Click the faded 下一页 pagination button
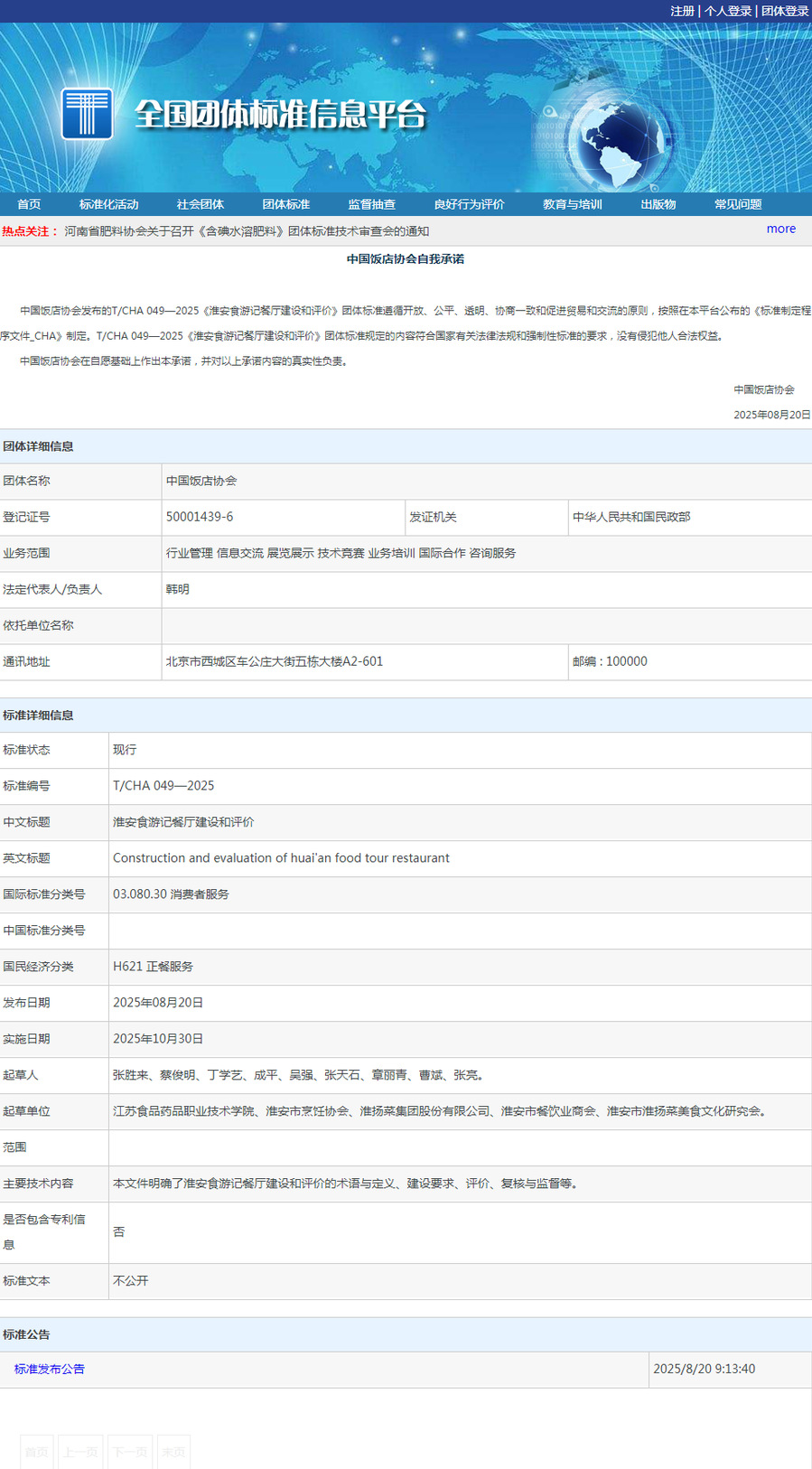 (130, 1451)
